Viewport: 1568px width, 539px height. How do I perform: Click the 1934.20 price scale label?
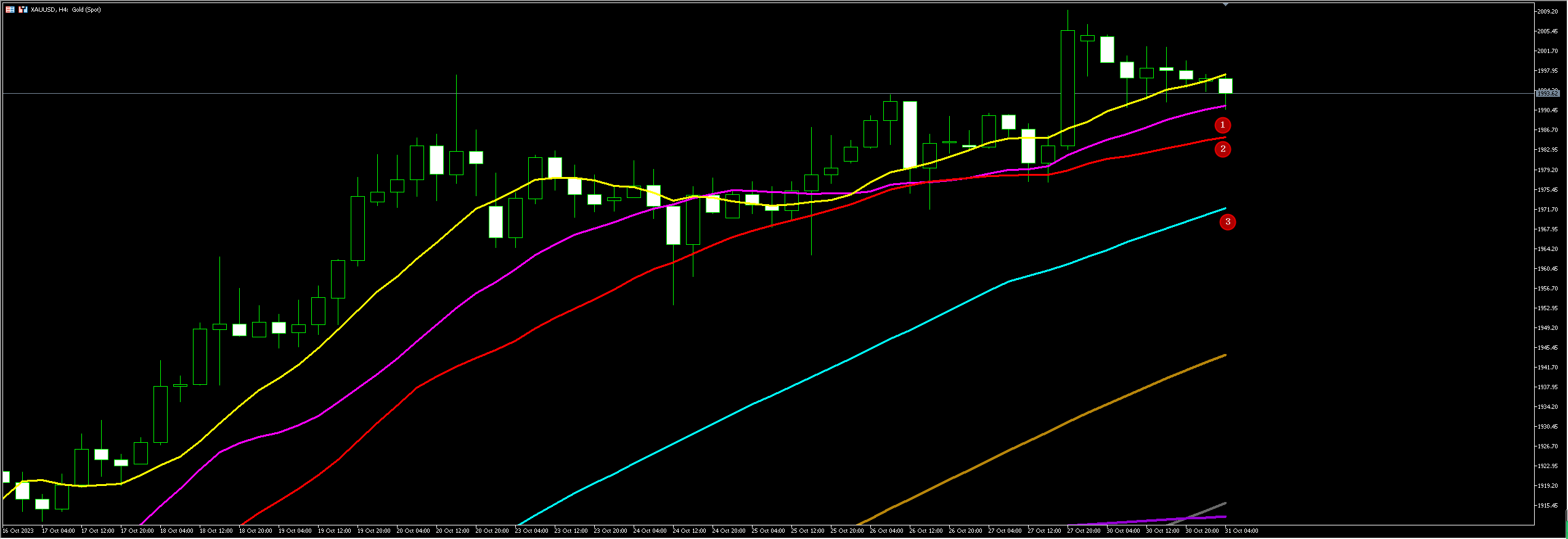click(1548, 407)
